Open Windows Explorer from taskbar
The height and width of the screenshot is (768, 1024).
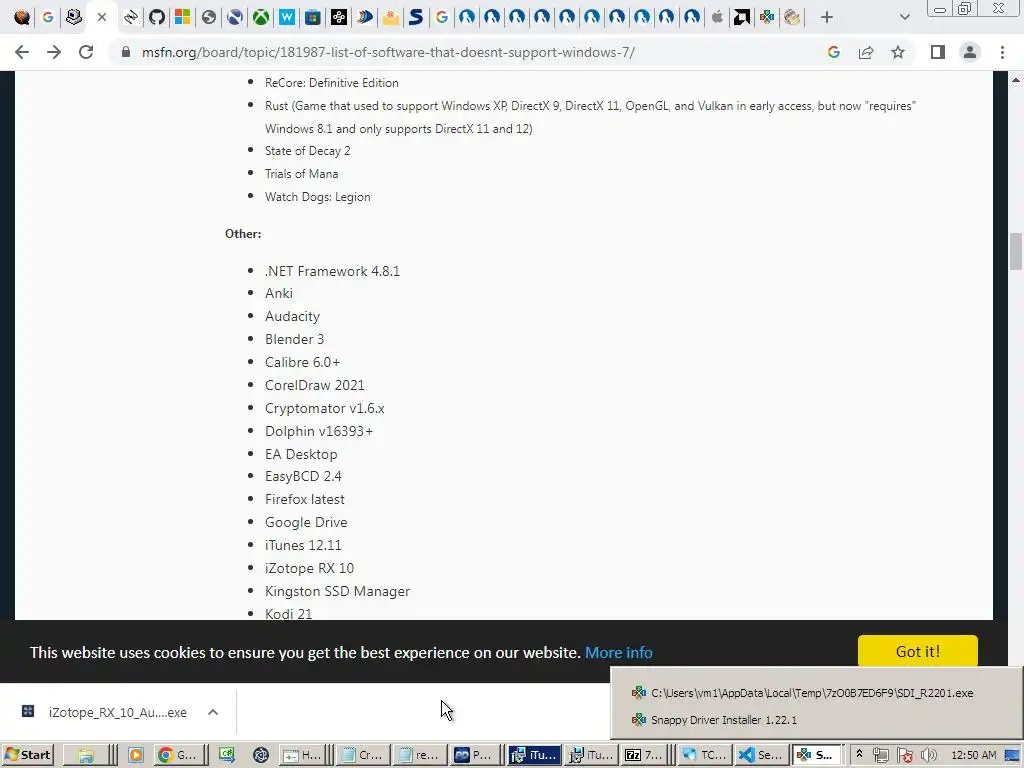pos(86,755)
